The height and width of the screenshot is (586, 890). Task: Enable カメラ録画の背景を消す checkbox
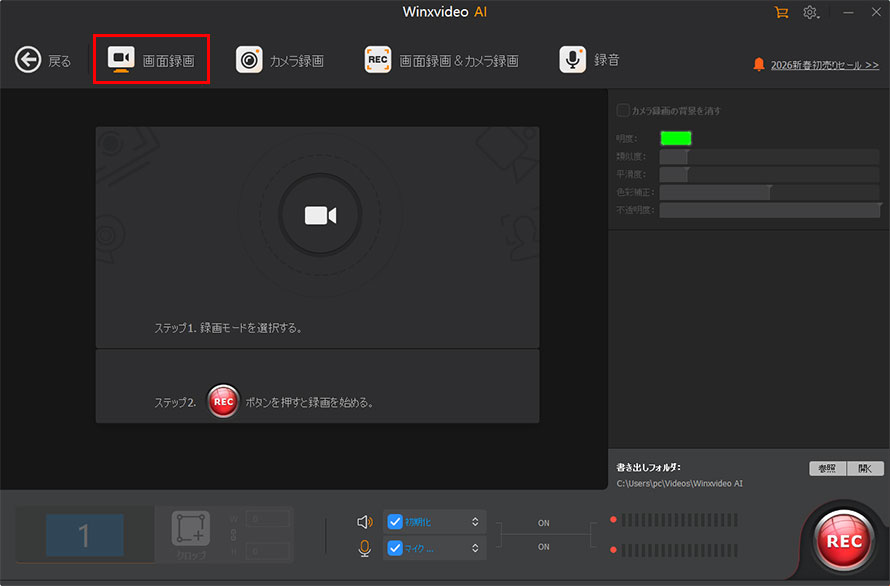(623, 110)
